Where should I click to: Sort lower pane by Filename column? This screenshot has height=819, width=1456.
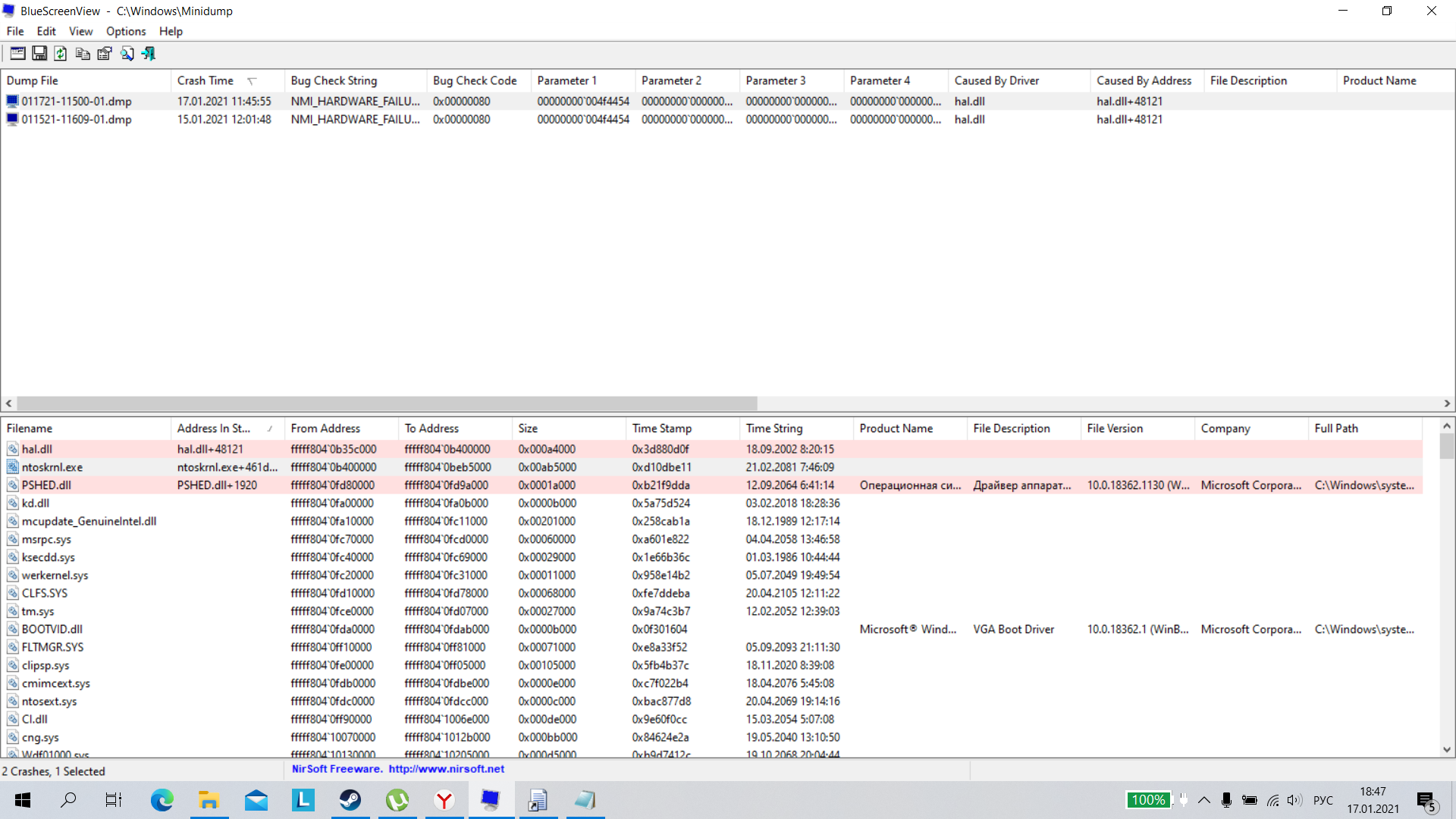pos(86,428)
